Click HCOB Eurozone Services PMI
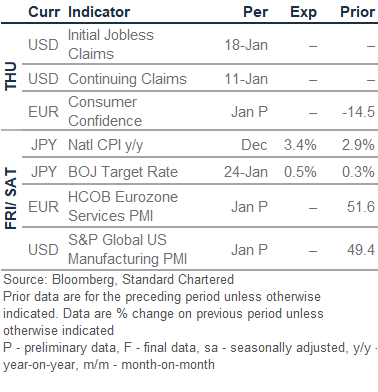Image resolution: width=378 pixels, height=392 pixels. [123, 206]
